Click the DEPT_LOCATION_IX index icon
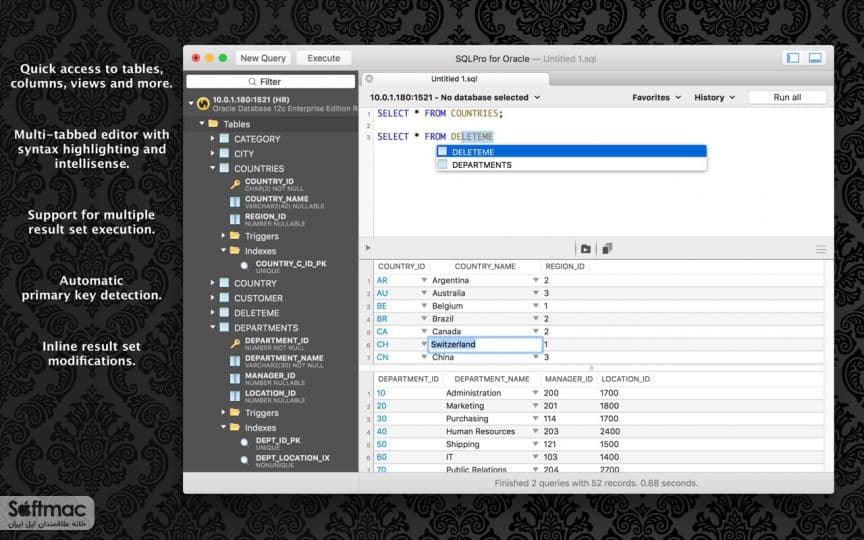The image size is (864, 540). point(245,460)
